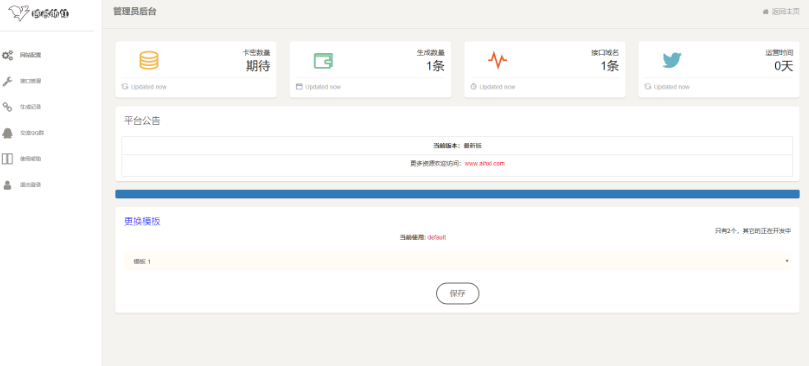Click the 返回主页 link
This screenshot has width=809, height=366.
pos(785,12)
